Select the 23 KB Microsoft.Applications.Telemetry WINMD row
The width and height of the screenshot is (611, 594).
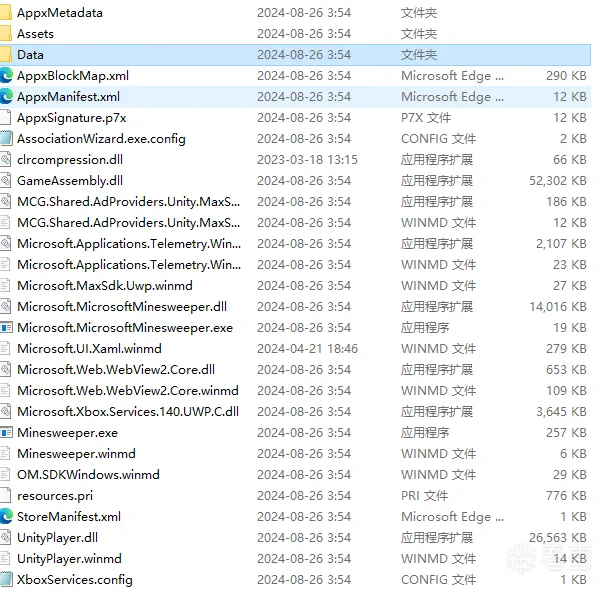[295, 265]
